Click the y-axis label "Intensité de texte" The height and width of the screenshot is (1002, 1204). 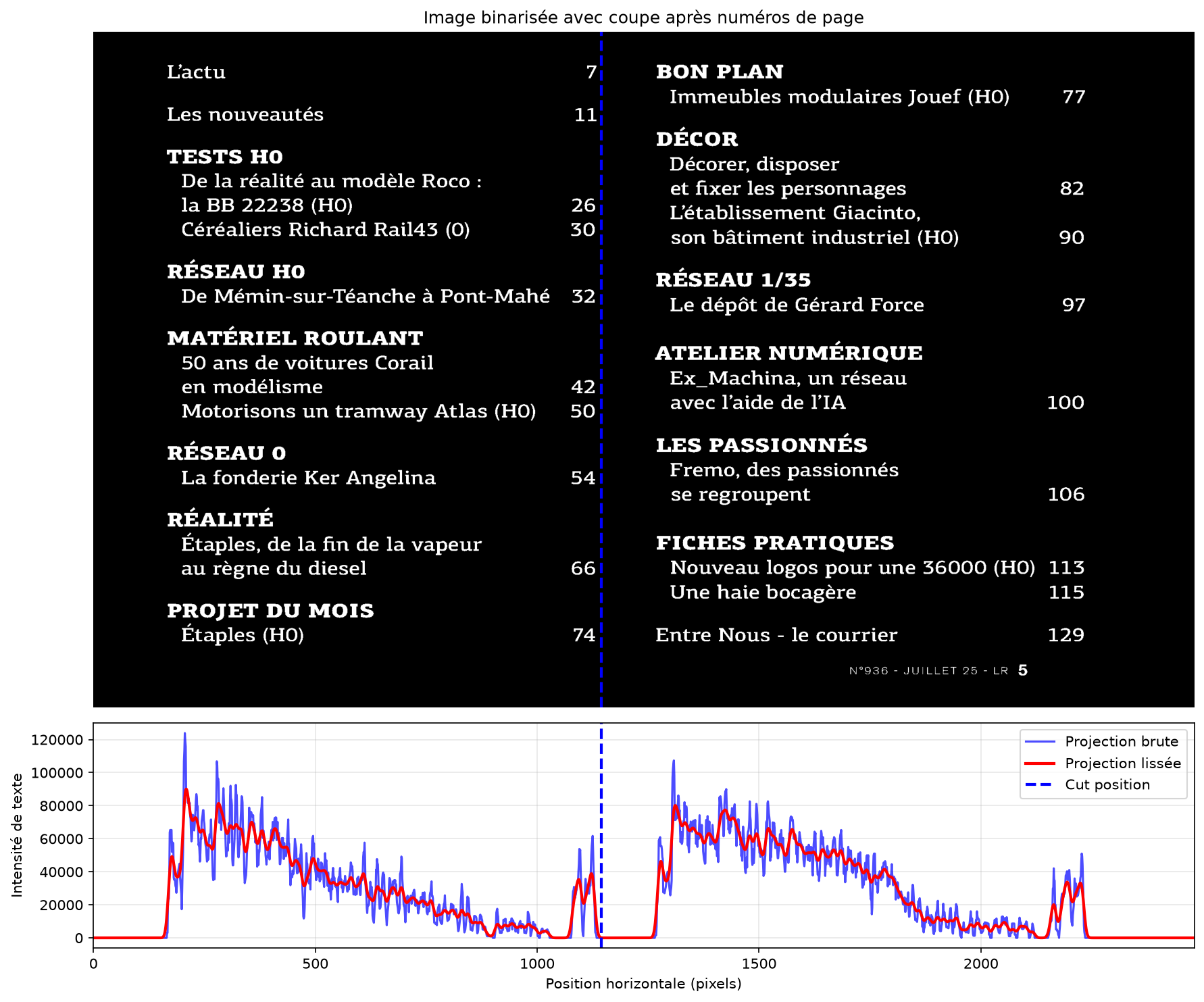17,835
